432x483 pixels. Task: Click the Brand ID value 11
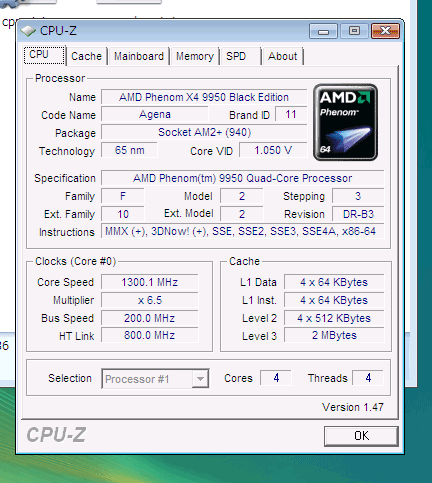(x=291, y=115)
